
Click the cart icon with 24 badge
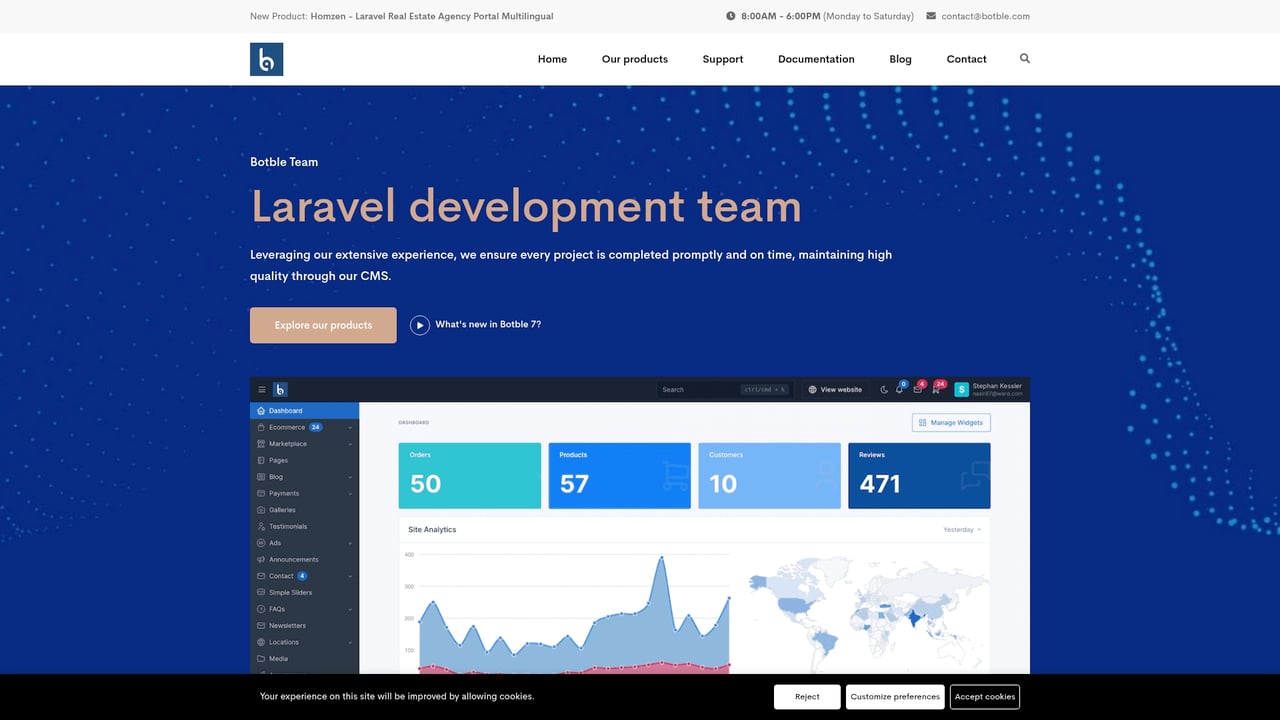click(x=936, y=390)
